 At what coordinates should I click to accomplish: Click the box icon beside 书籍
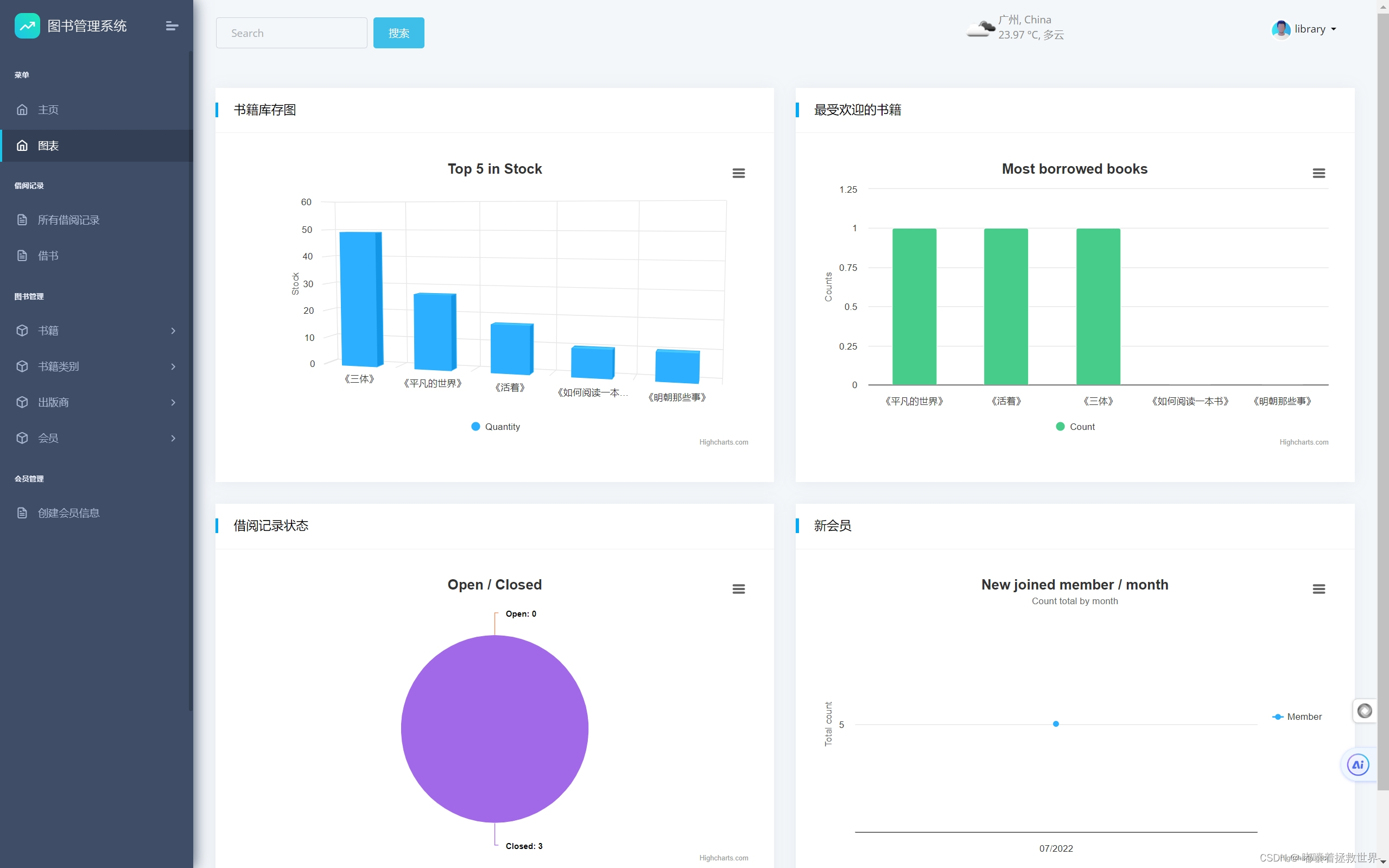pyautogui.click(x=22, y=331)
